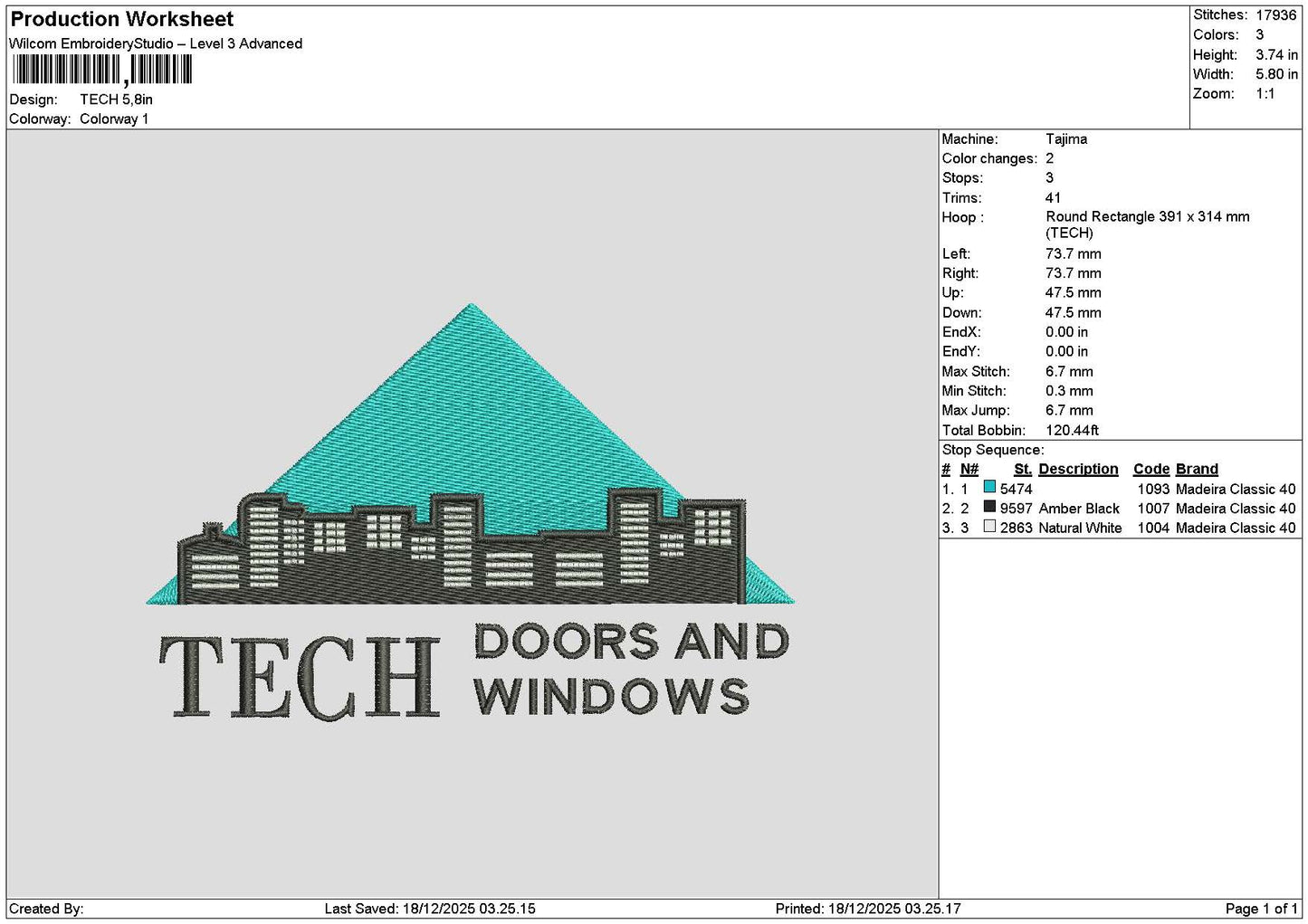Image resolution: width=1308 pixels, height=924 pixels.
Task: Click 'Page 1 of 1' footer text
Action: (1261, 909)
